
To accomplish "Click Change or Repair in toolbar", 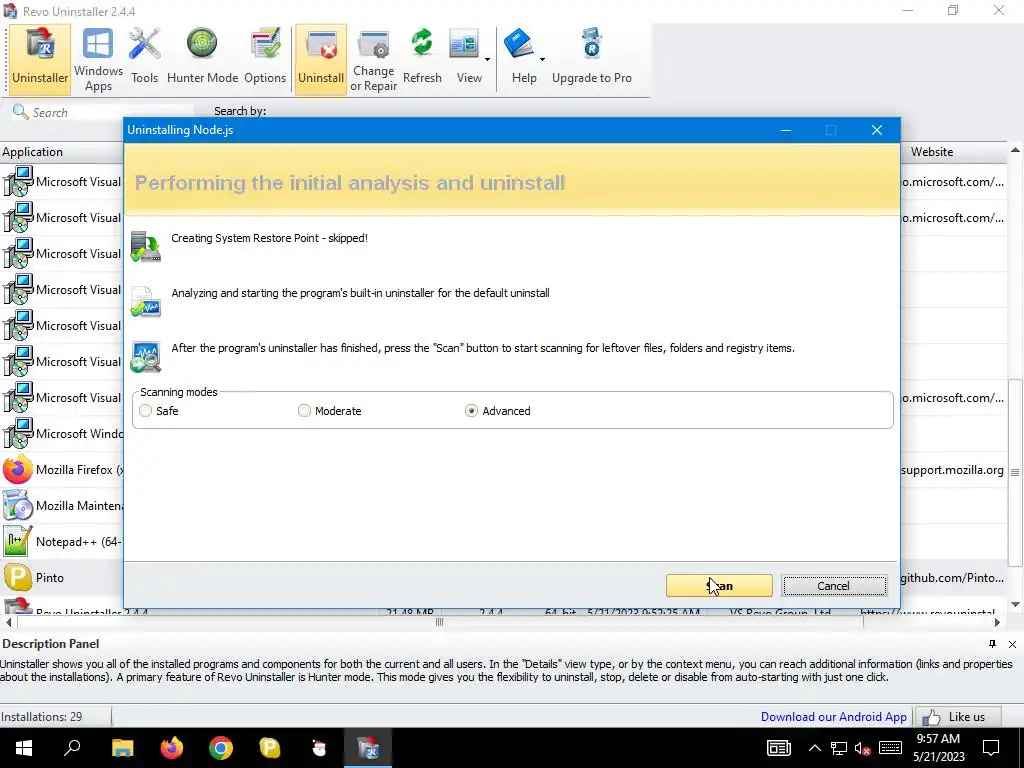I will (x=374, y=59).
